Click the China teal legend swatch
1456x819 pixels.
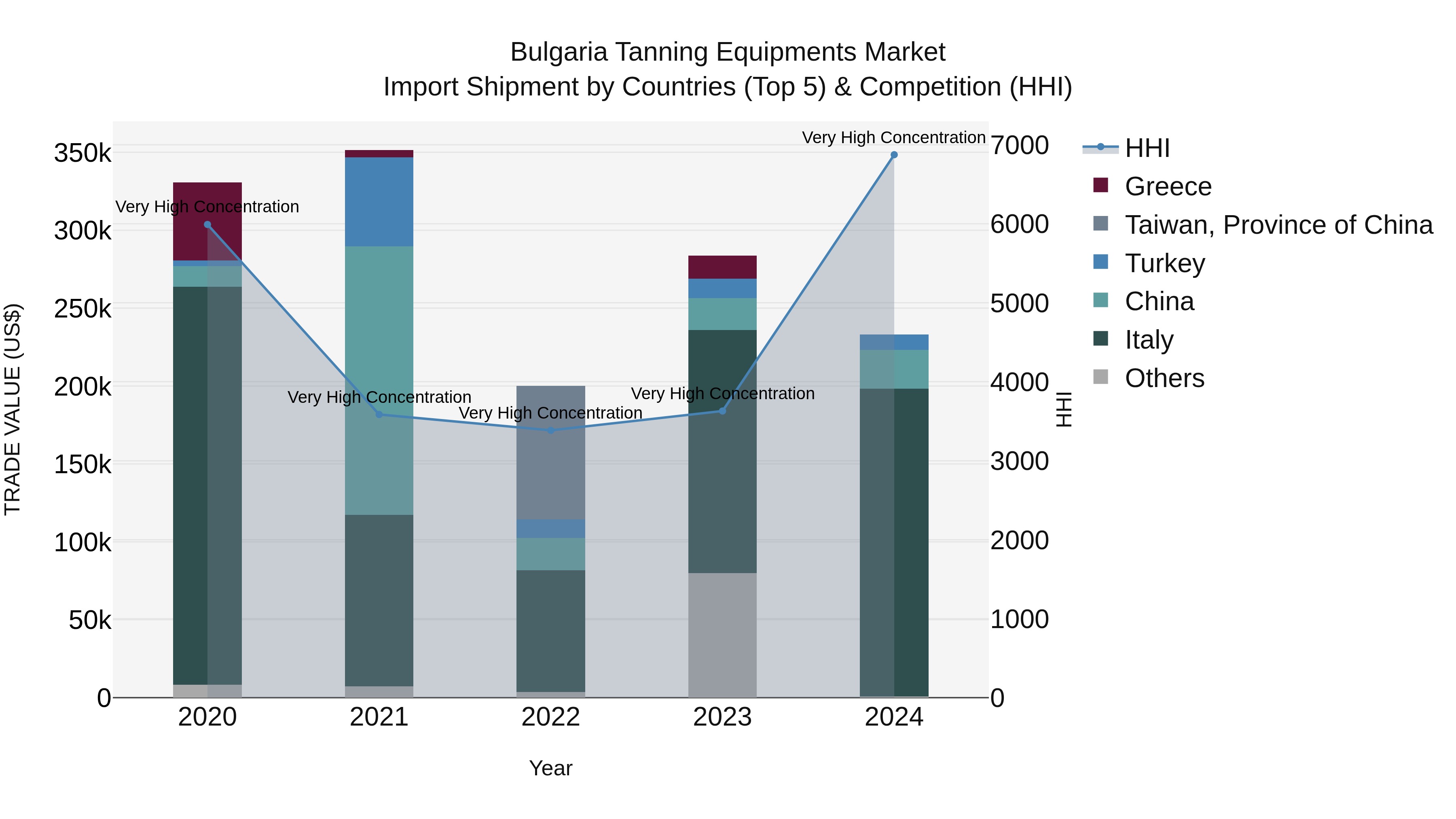pyautogui.click(x=1100, y=300)
